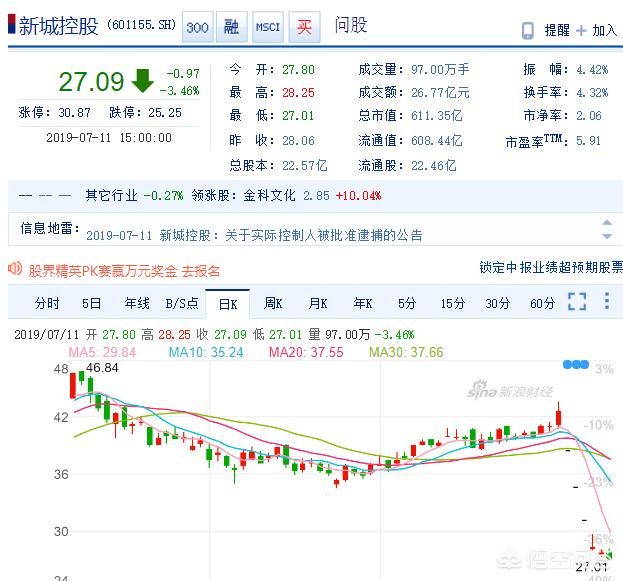Switch to the 15分 tab
623x581 pixels.
pyautogui.click(x=453, y=304)
